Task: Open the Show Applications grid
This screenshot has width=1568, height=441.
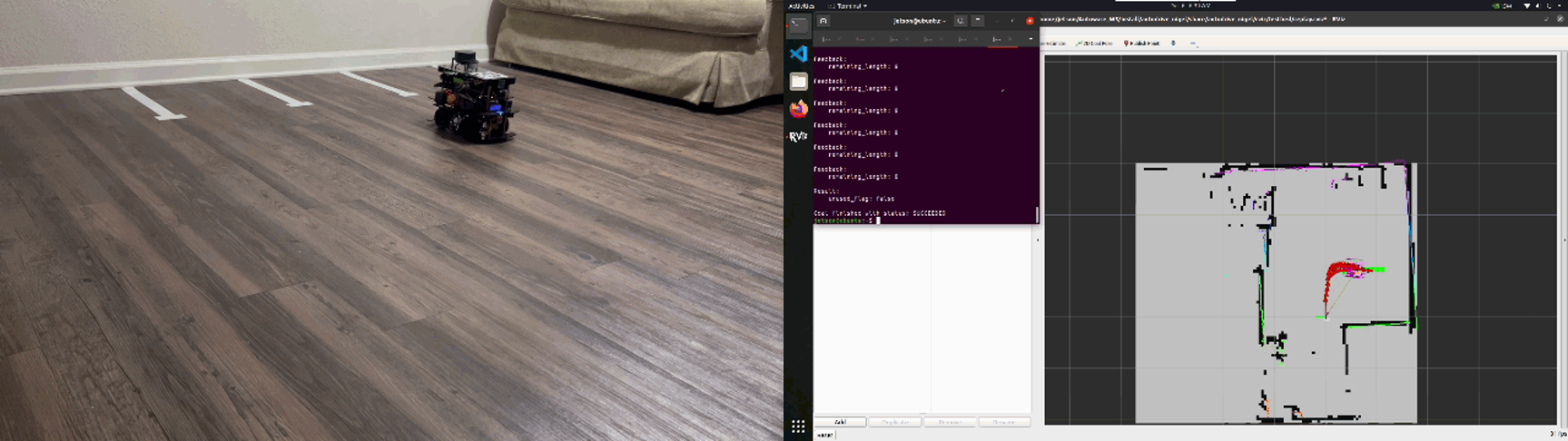Action: tap(798, 426)
